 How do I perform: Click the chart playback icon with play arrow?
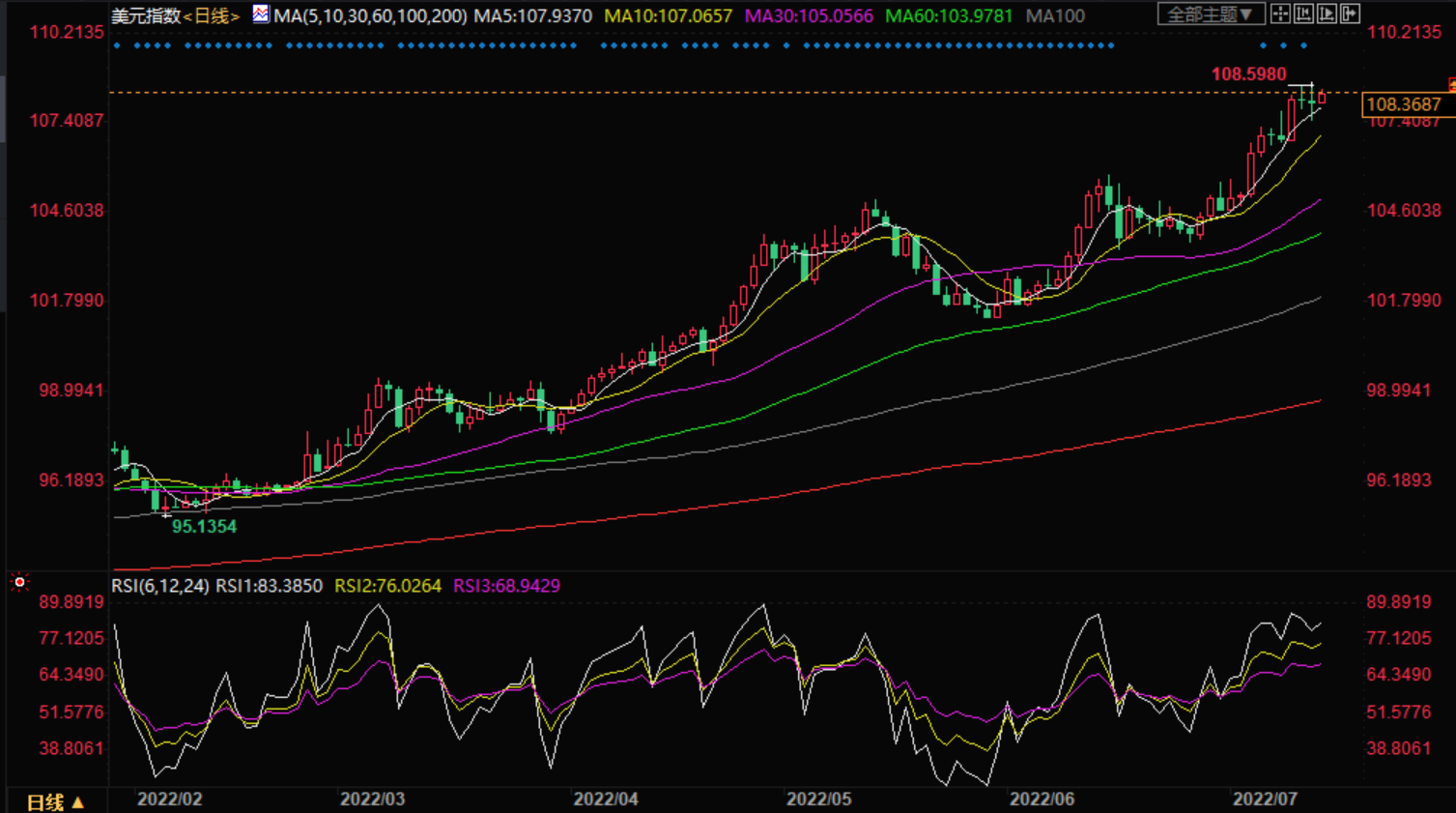pyautogui.click(x=1327, y=14)
